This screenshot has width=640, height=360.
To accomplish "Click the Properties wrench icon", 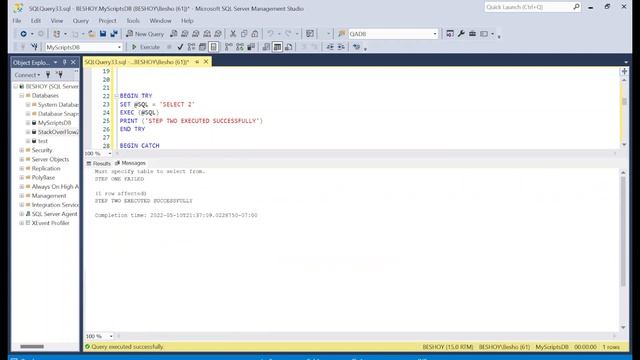I will (x=461, y=34).
